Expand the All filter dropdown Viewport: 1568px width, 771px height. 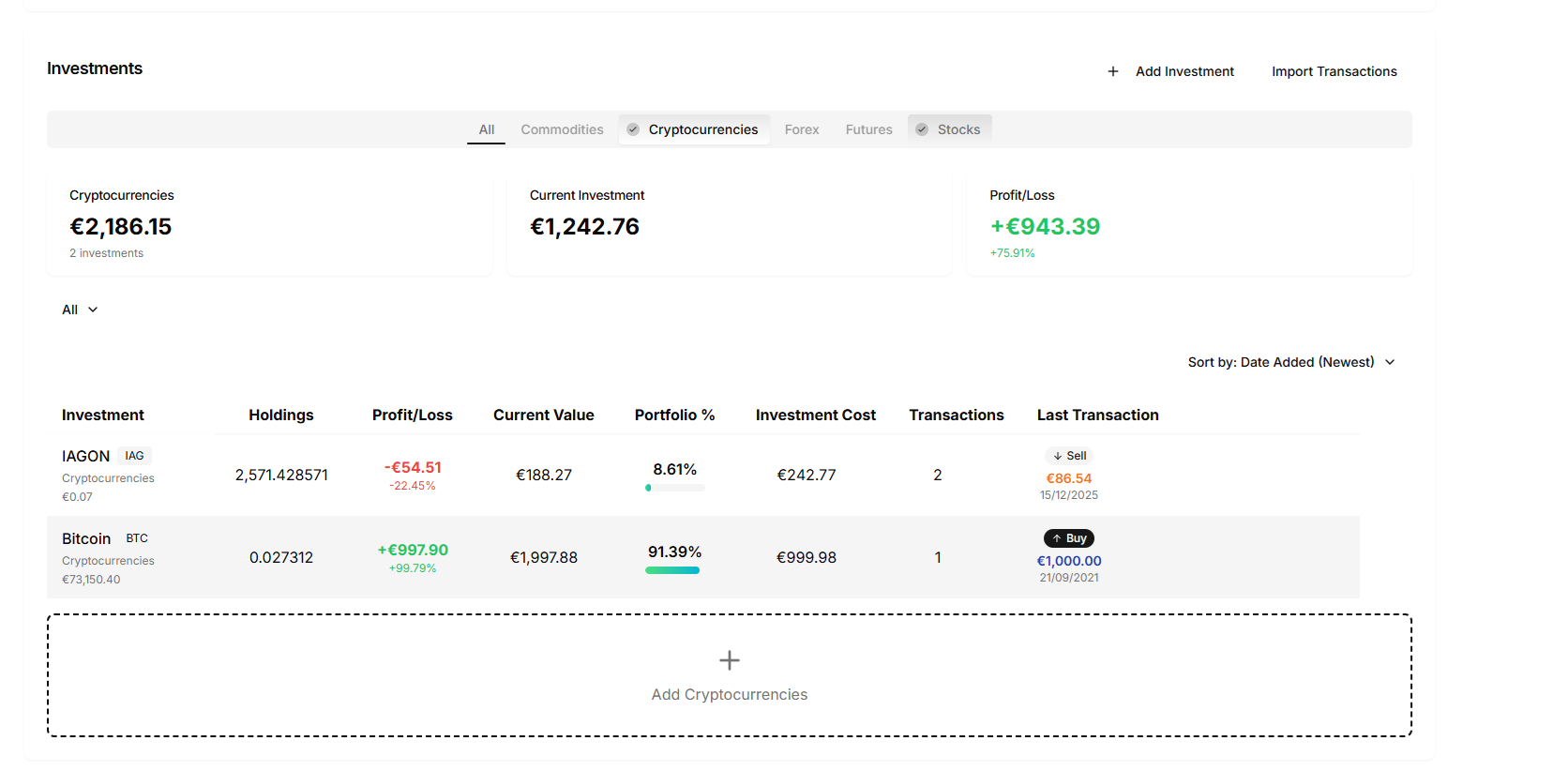80,310
